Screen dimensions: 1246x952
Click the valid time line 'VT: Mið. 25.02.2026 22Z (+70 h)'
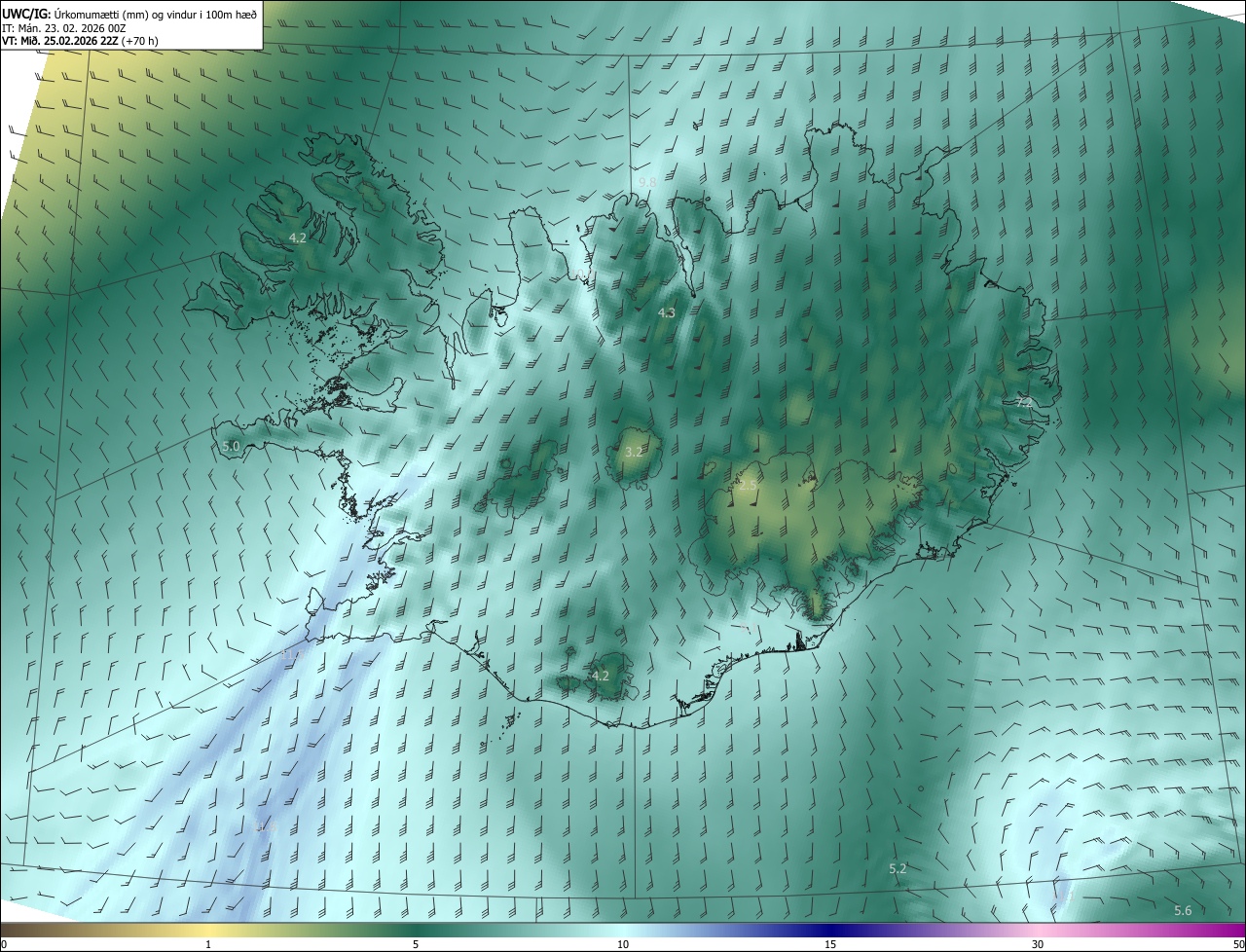tap(80, 40)
